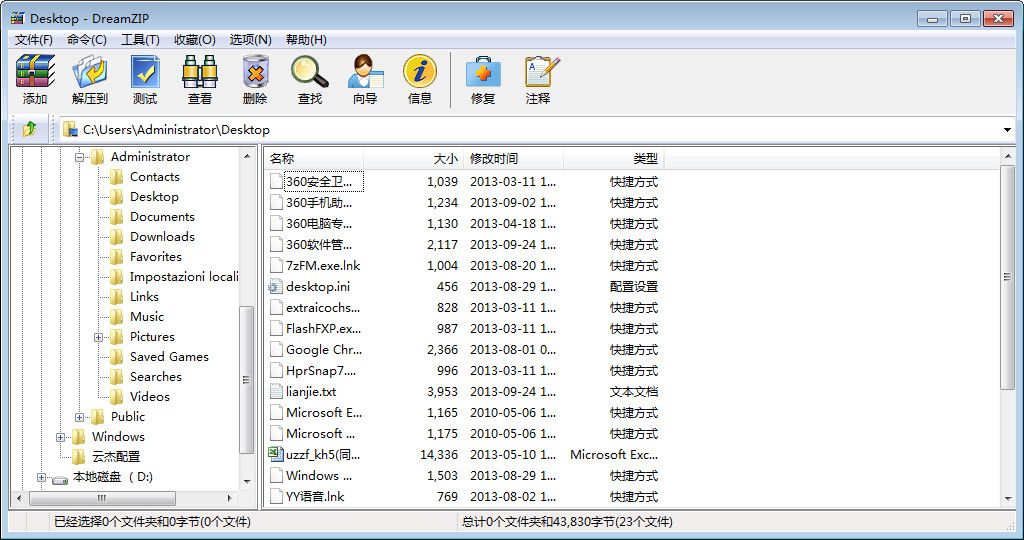The width and height of the screenshot is (1024, 540).
Task: Select Impostazioni locali folder in tree
Action: click(184, 277)
